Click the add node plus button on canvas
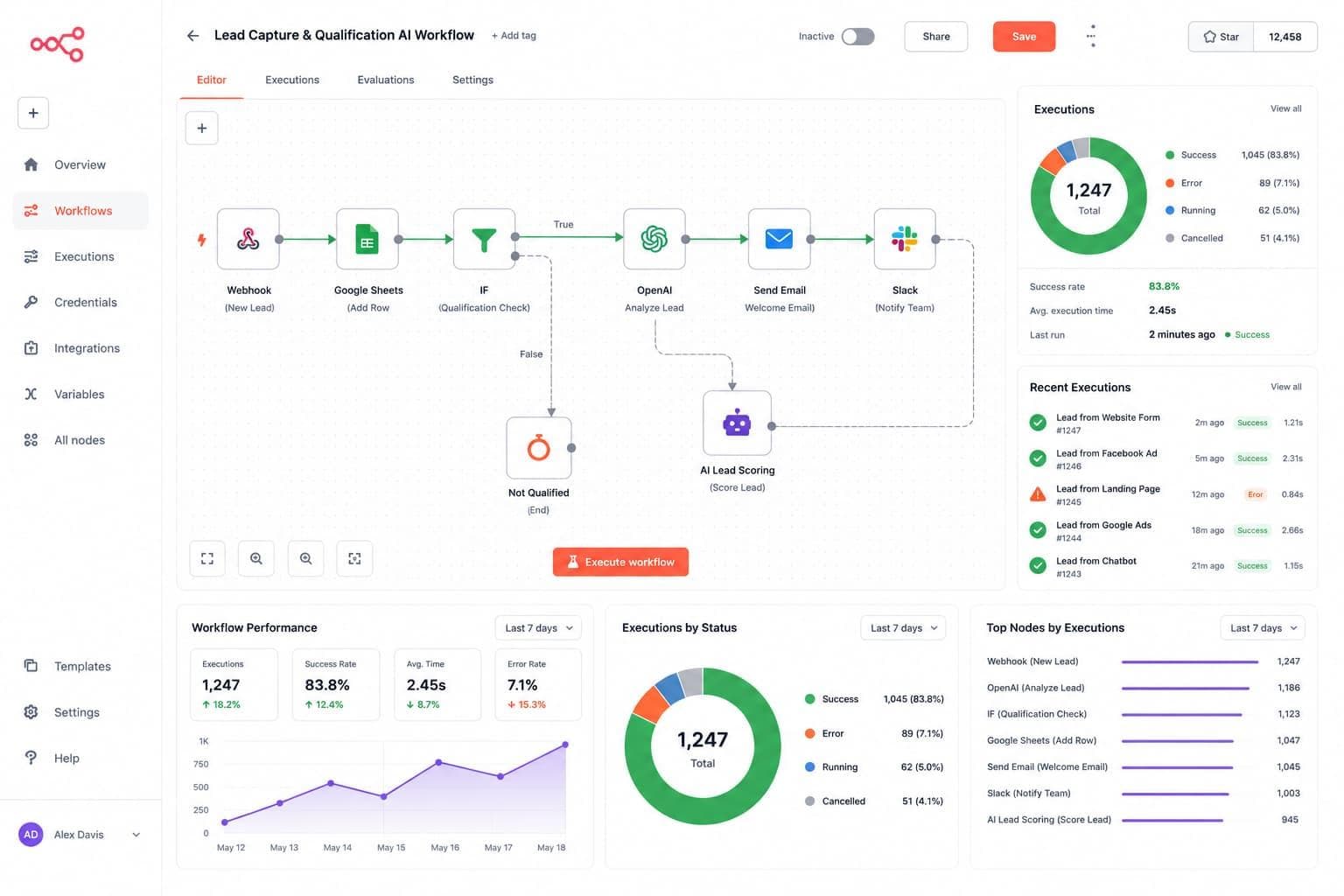The image size is (1344, 896). [201, 129]
